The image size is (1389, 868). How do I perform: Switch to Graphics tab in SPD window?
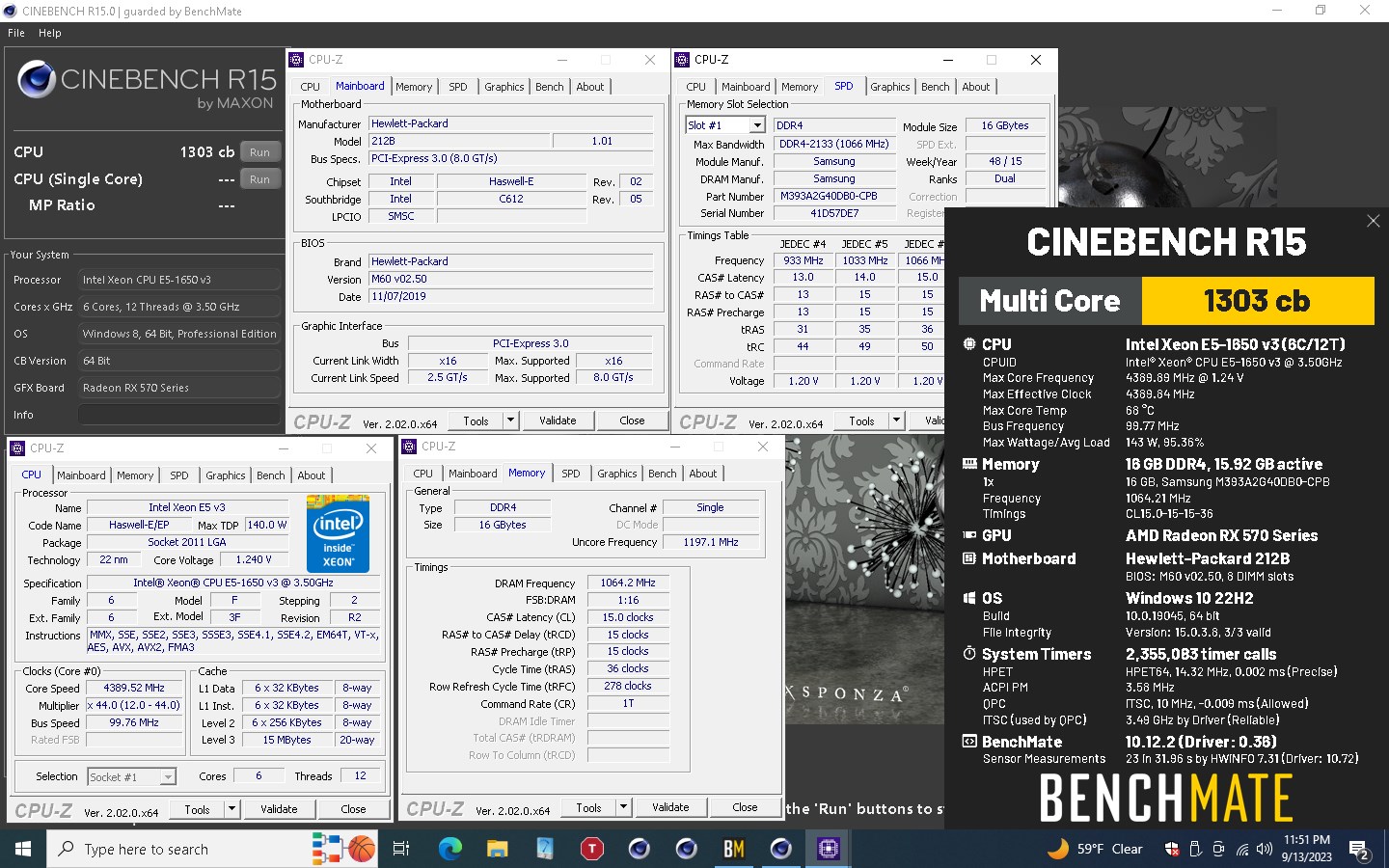pyautogui.click(x=889, y=87)
